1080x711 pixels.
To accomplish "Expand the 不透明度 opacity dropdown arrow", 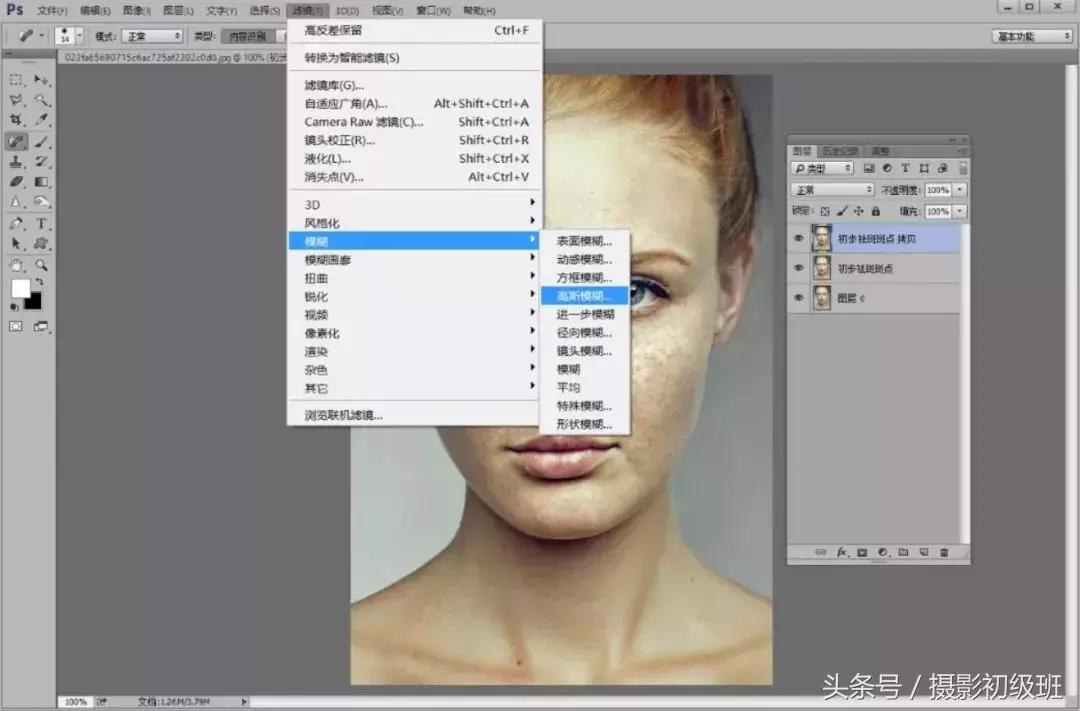I will click(x=960, y=190).
